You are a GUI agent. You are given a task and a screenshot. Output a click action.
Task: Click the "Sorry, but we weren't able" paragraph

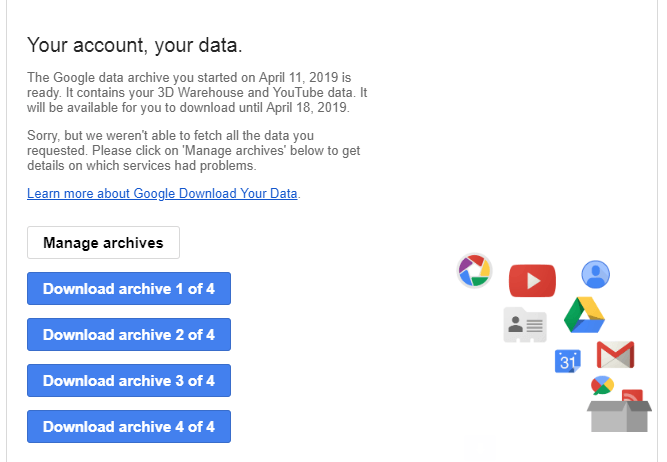[x=194, y=150]
